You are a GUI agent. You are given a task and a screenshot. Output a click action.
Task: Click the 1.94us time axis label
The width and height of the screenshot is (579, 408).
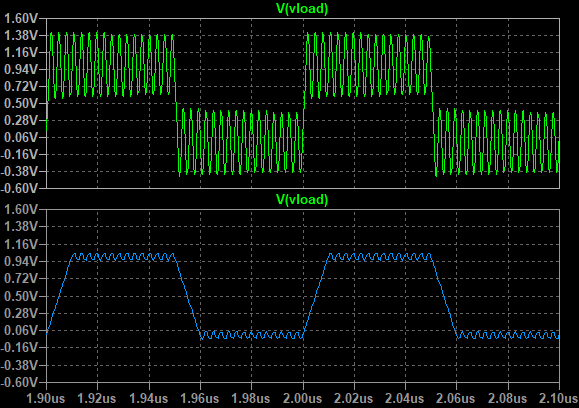click(149, 398)
